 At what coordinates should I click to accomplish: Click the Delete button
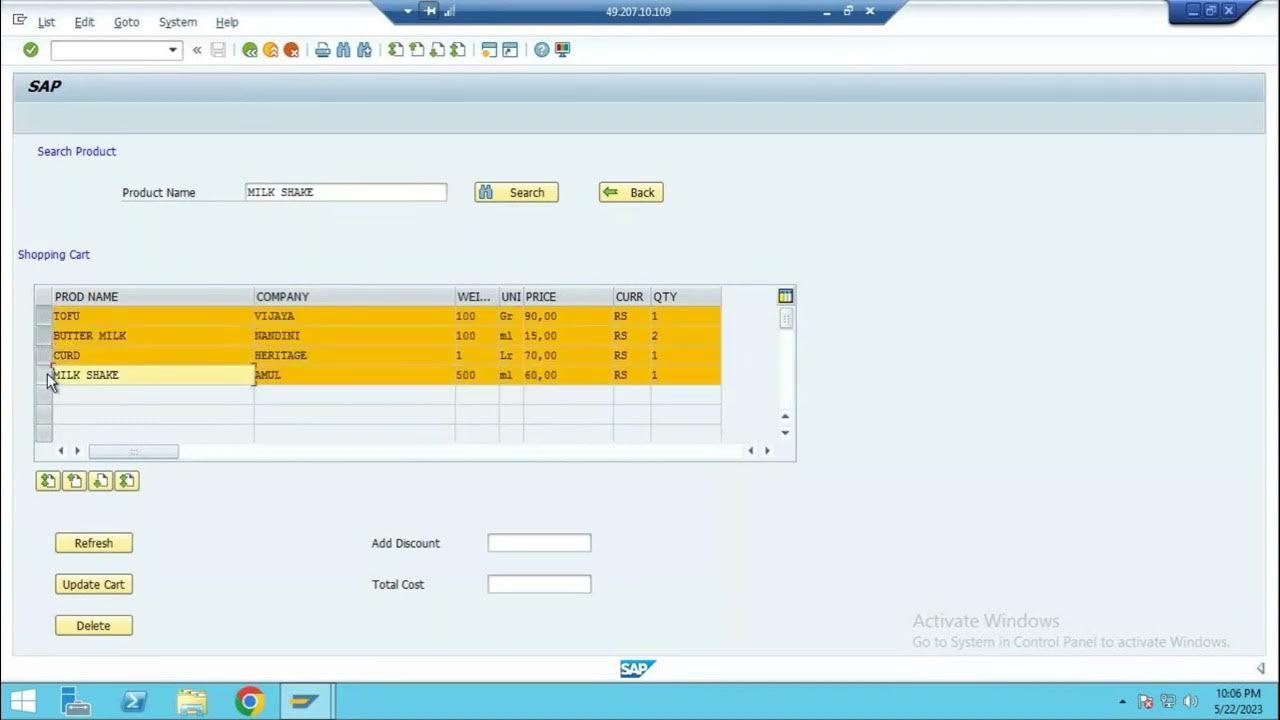[x=94, y=625]
